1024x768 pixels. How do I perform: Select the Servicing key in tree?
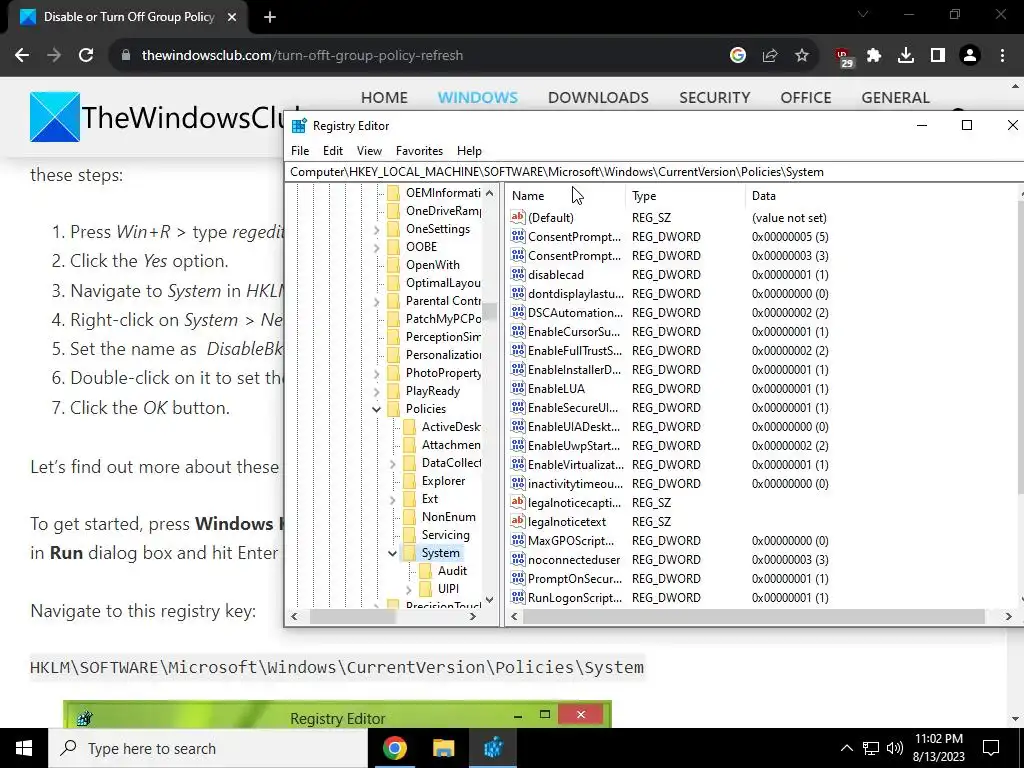click(x=445, y=535)
